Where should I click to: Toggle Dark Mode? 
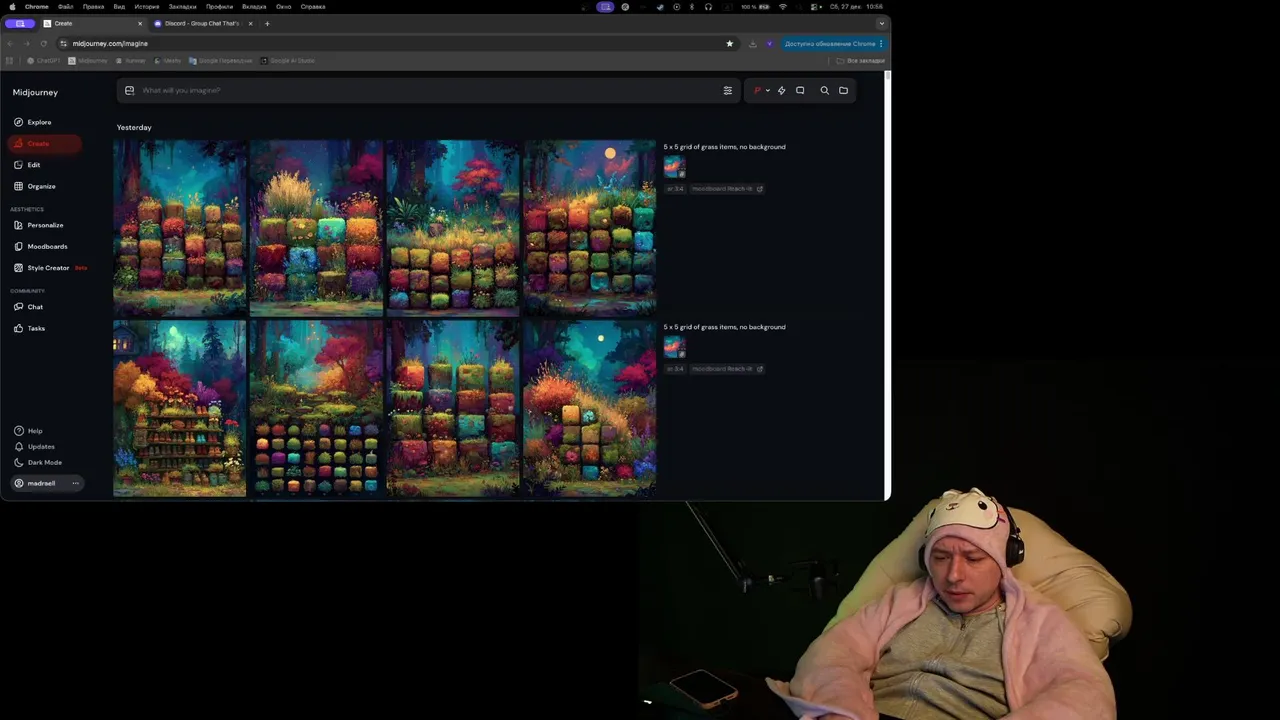pos(38,463)
